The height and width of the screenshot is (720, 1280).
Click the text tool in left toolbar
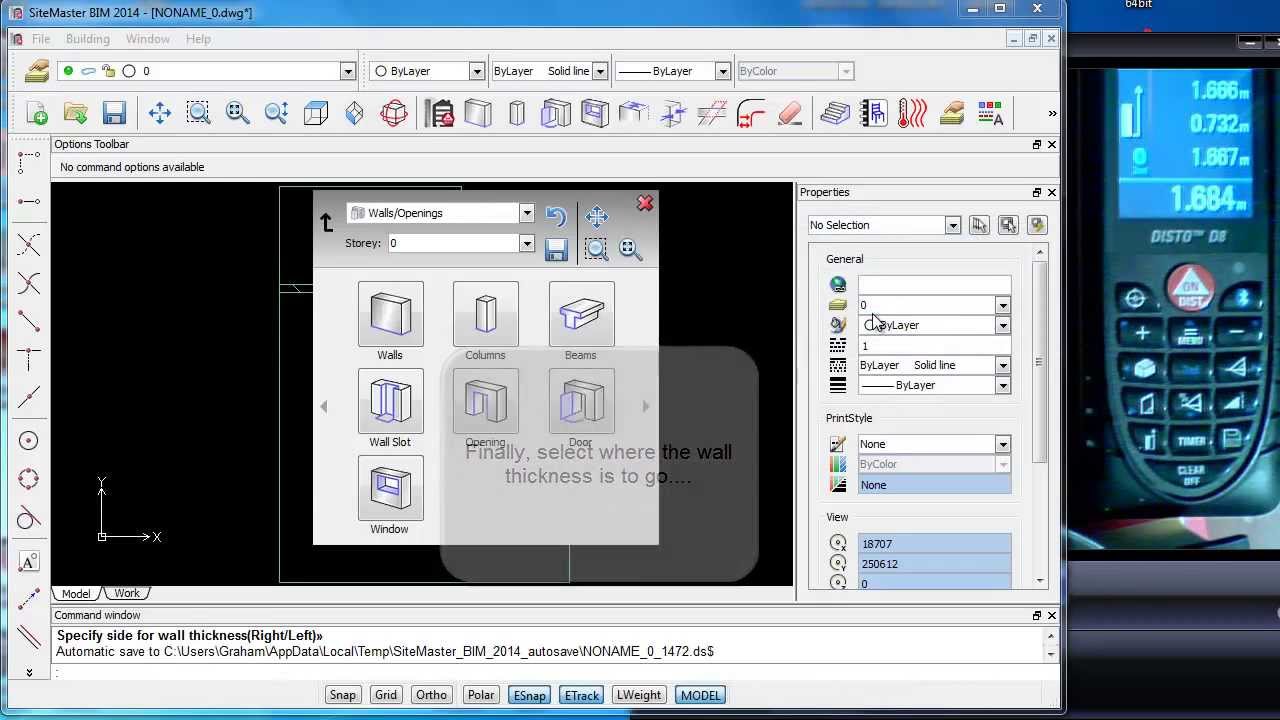(29, 560)
